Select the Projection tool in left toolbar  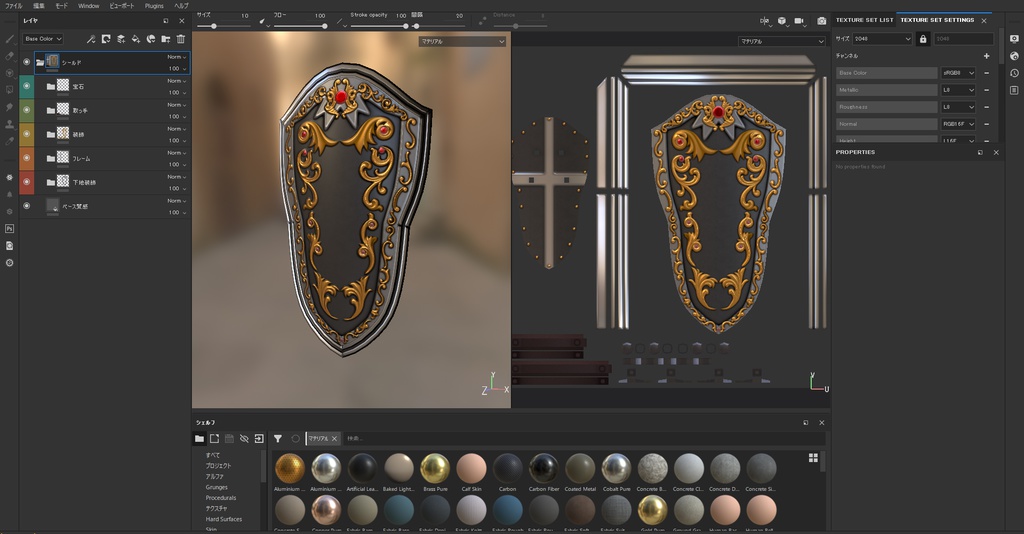9,73
